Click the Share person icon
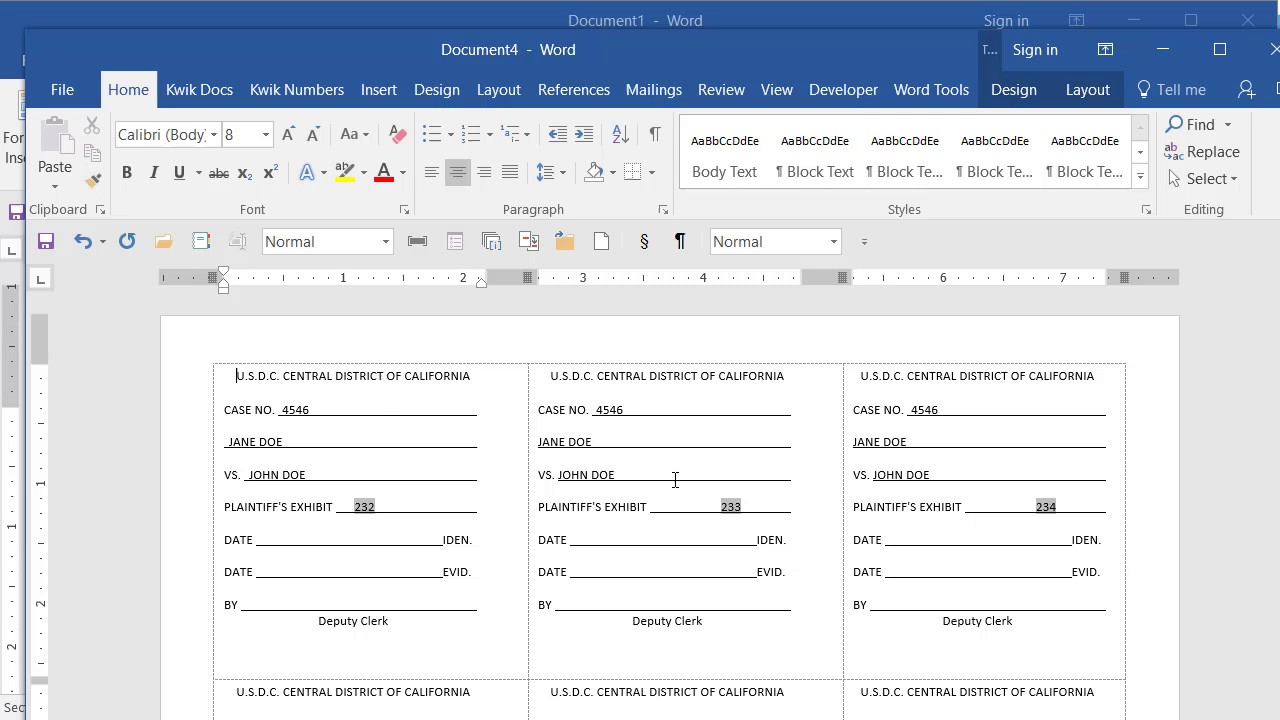Viewport: 1280px width, 720px height. coord(1246,89)
